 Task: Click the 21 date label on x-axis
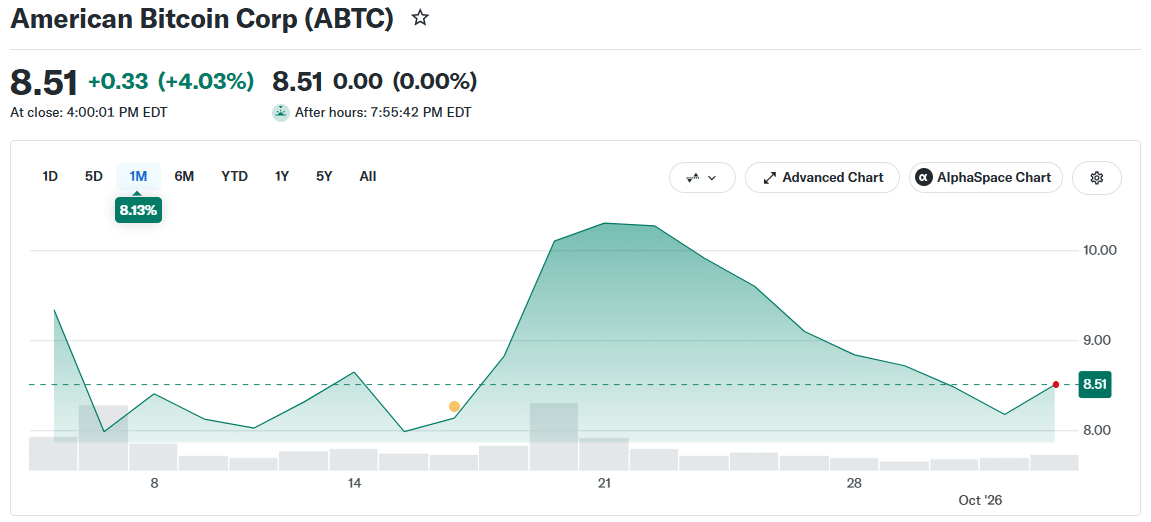[x=604, y=483]
